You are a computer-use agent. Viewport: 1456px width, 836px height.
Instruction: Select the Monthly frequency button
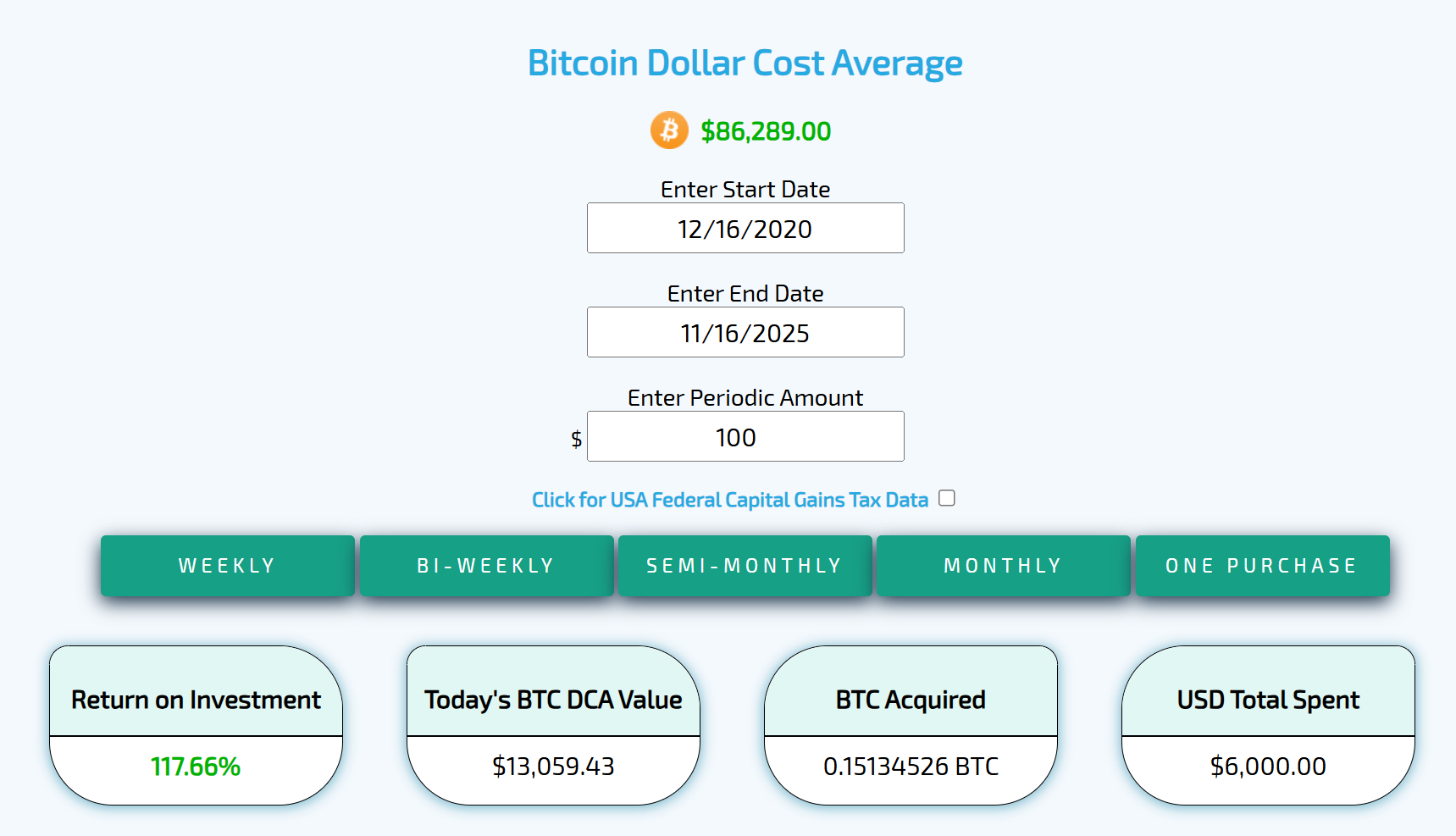tap(1003, 566)
